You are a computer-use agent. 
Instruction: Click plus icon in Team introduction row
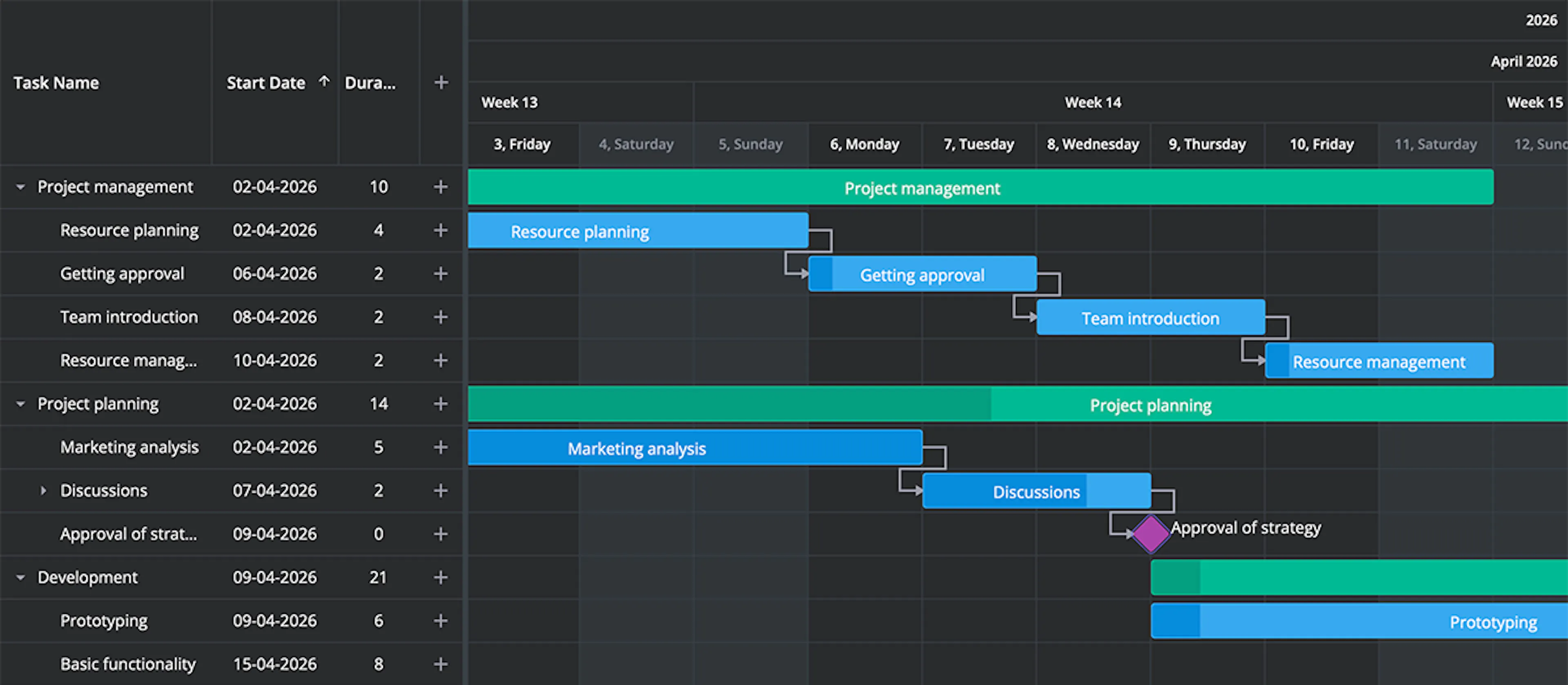pyautogui.click(x=441, y=317)
